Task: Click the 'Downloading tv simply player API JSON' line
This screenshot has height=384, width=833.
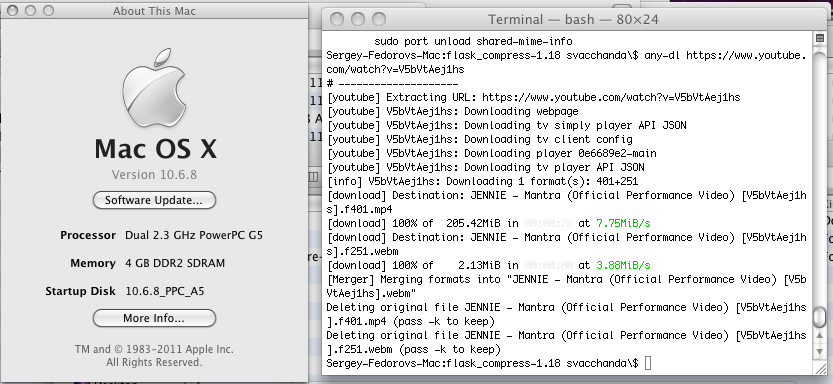Action: click(506, 125)
